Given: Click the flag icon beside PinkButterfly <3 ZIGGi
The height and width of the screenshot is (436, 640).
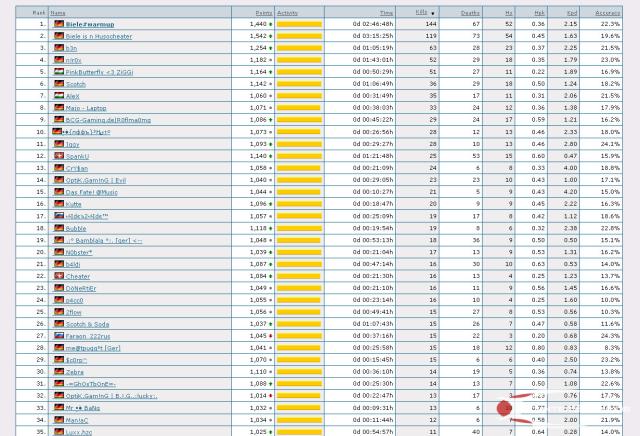Looking at the screenshot, I should tap(58, 72).
